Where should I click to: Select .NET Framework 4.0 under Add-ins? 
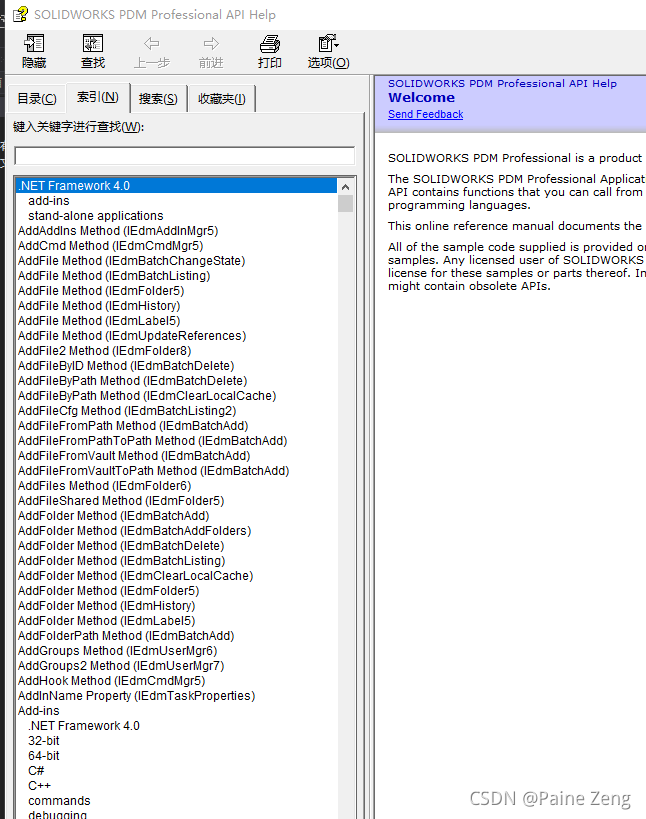pyautogui.click(x=84, y=726)
